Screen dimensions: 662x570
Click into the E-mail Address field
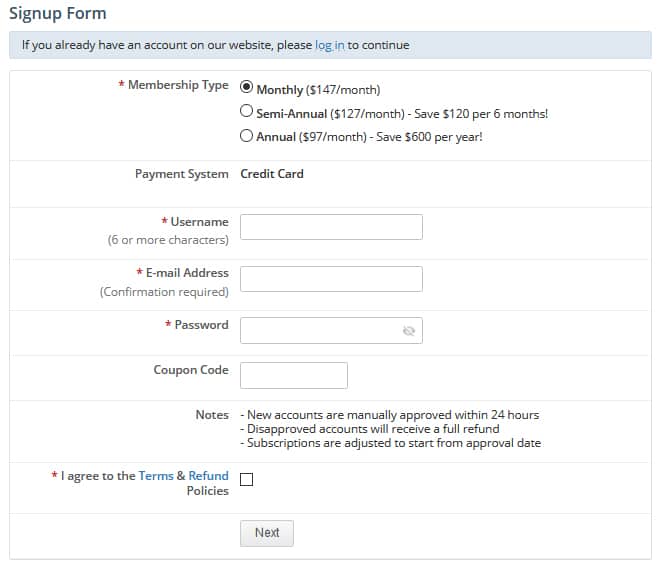pyautogui.click(x=331, y=279)
